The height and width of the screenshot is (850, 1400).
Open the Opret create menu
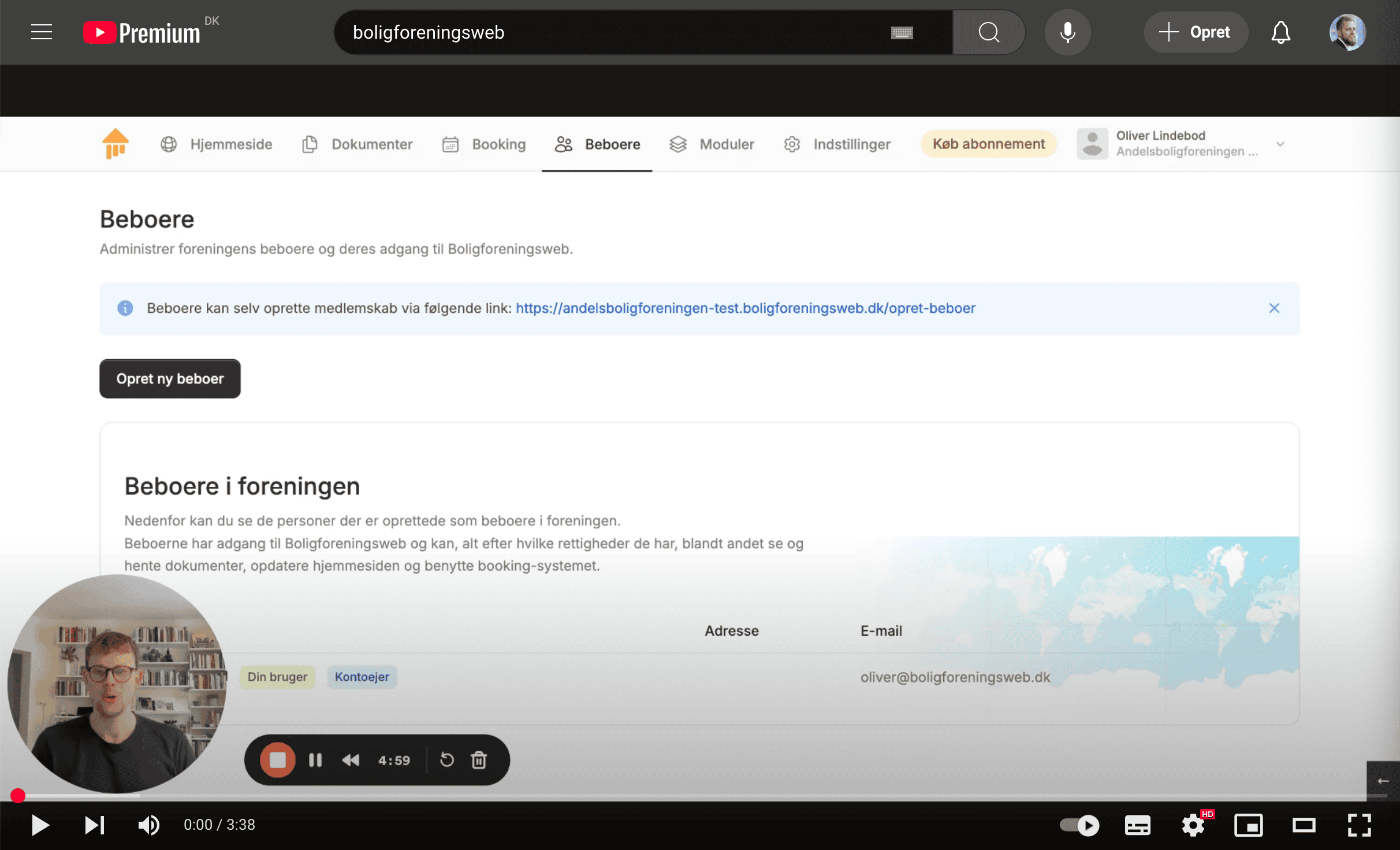coord(1196,32)
